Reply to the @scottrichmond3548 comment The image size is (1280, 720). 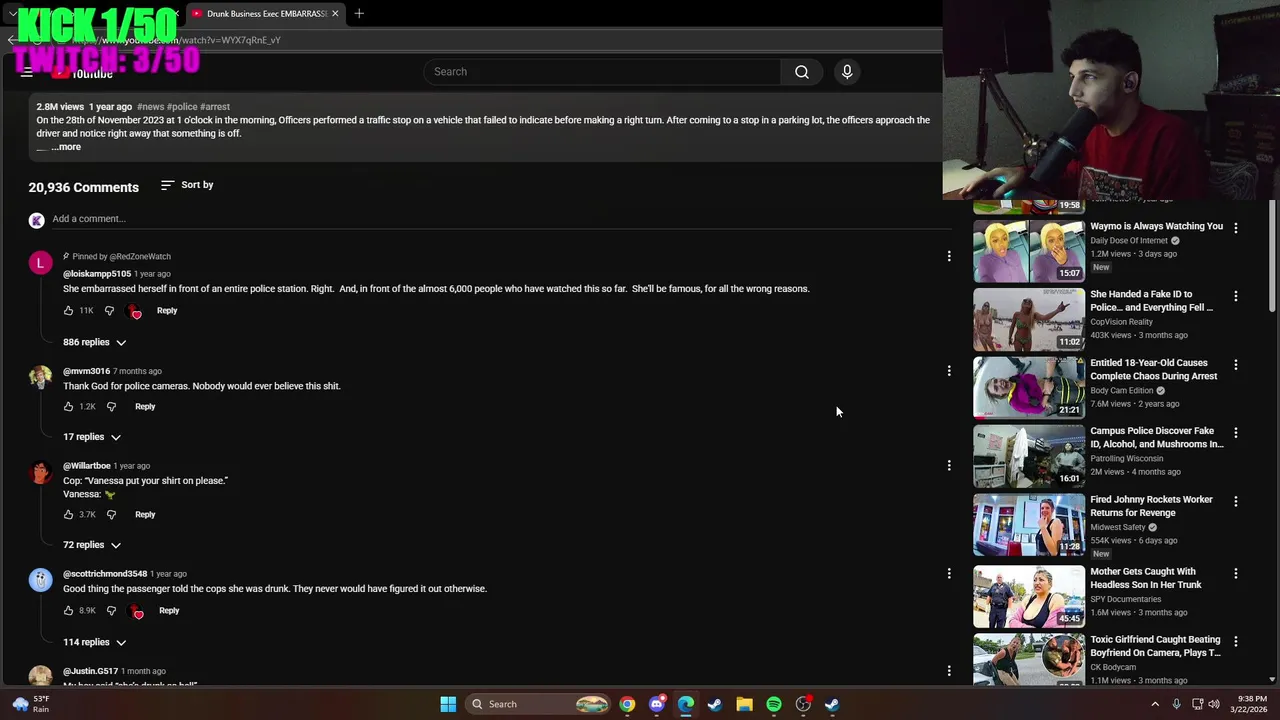[169, 611]
